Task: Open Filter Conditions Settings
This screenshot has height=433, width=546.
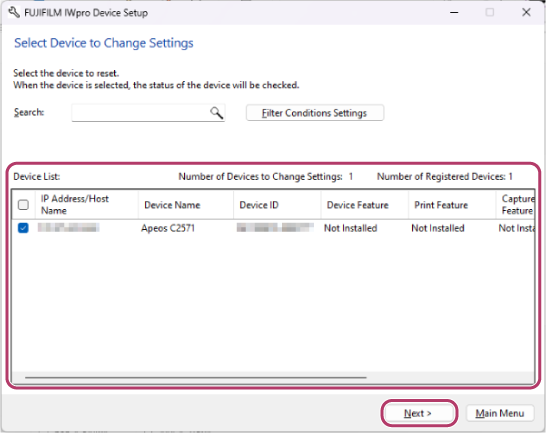Action: (x=315, y=113)
